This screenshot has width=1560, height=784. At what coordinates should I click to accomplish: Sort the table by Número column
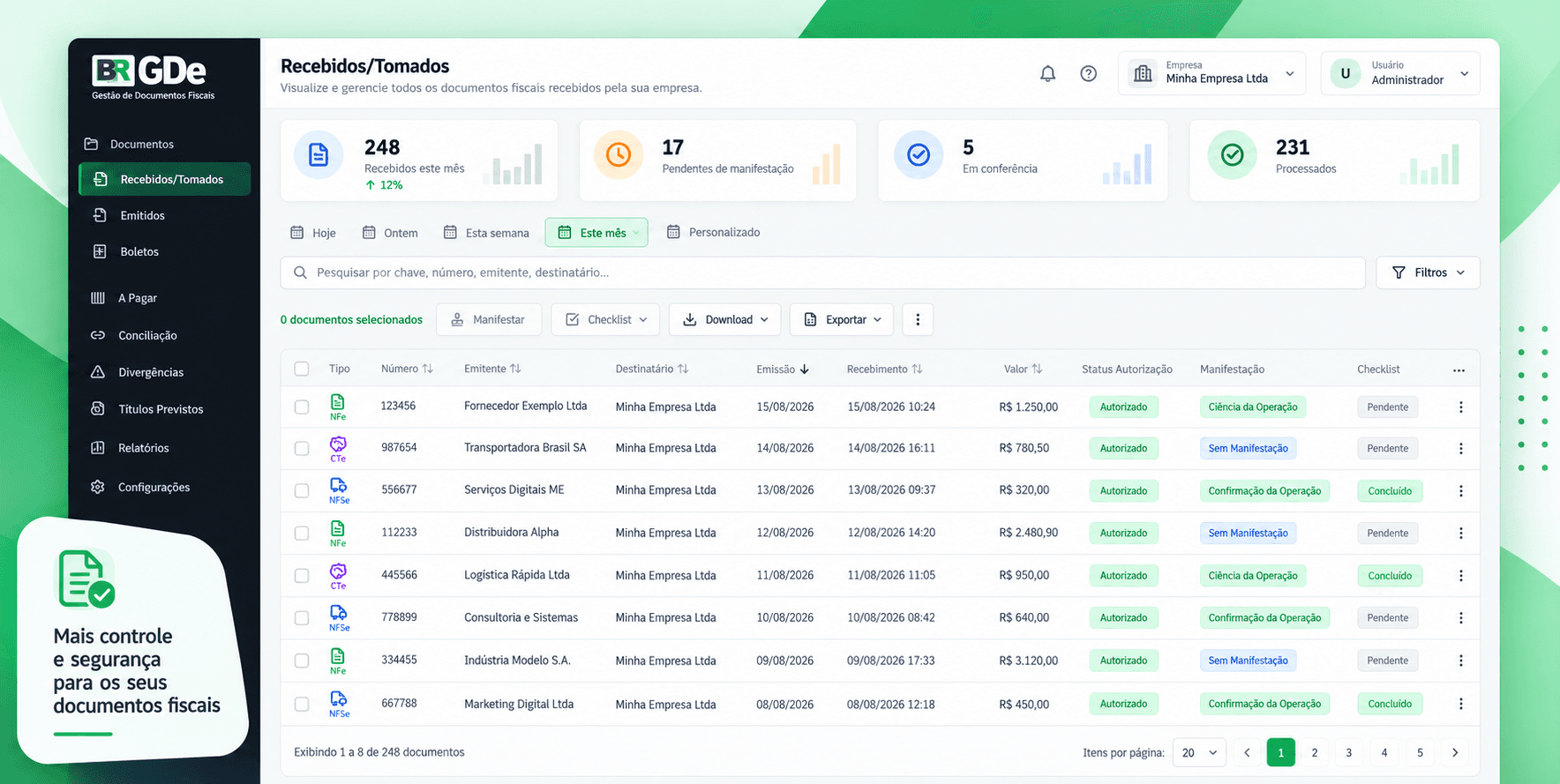tap(407, 369)
